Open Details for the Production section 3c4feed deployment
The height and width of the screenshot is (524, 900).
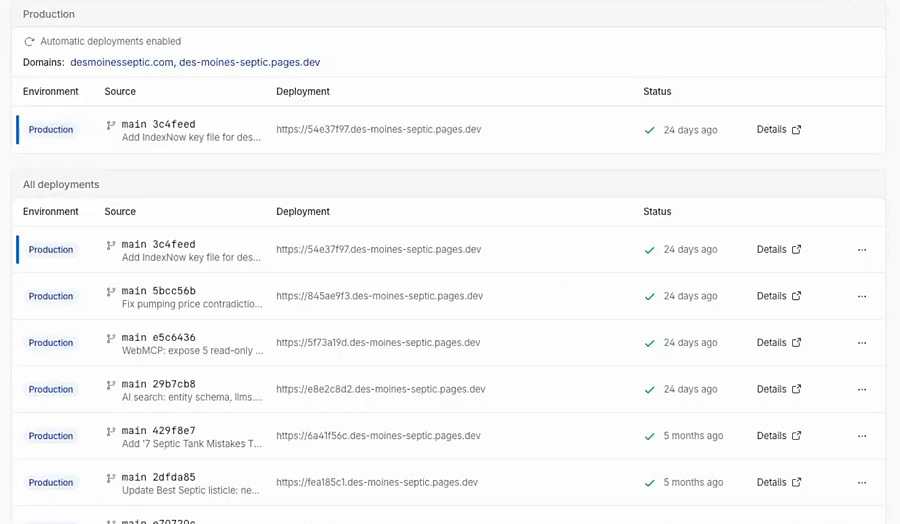coord(778,130)
